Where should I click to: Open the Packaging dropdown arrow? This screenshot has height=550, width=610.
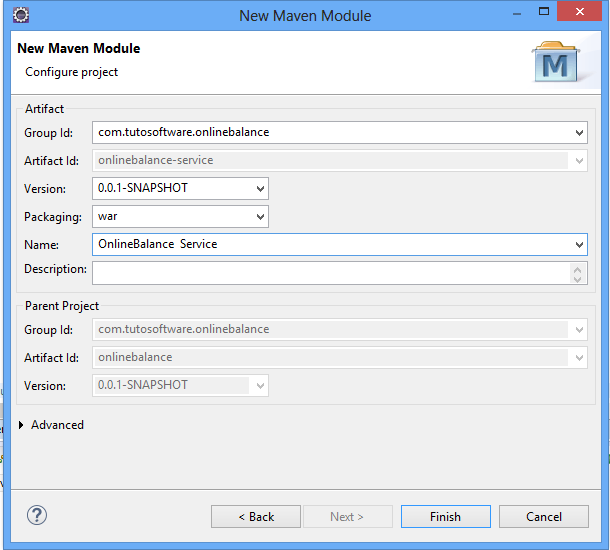(x=260, y=217)
